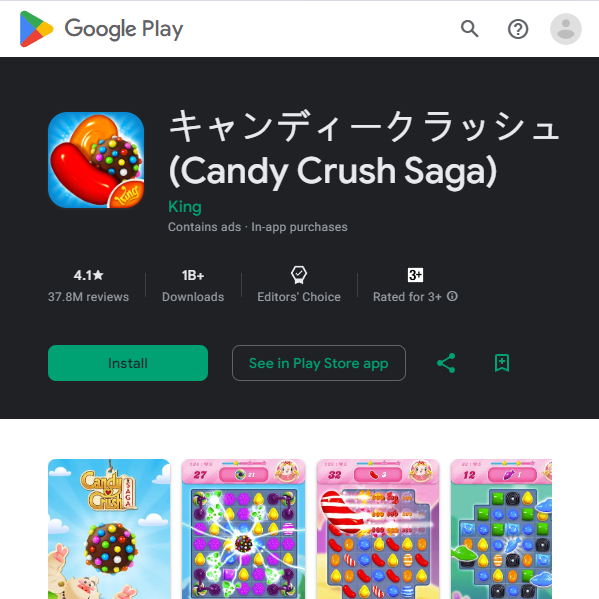
Task: Click the Candy Crush Saga app icon
Action: [x=96, y=160]
